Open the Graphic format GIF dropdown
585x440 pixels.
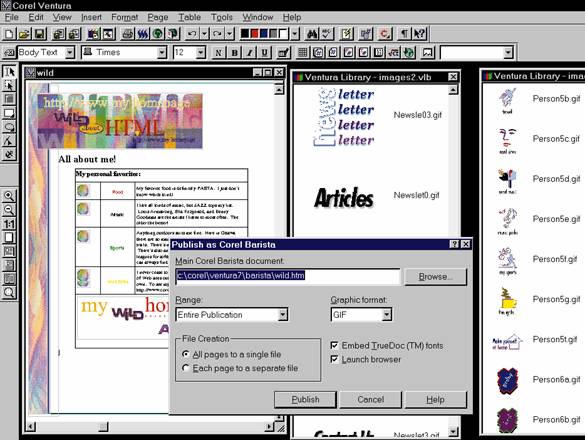tap(387, 315)
